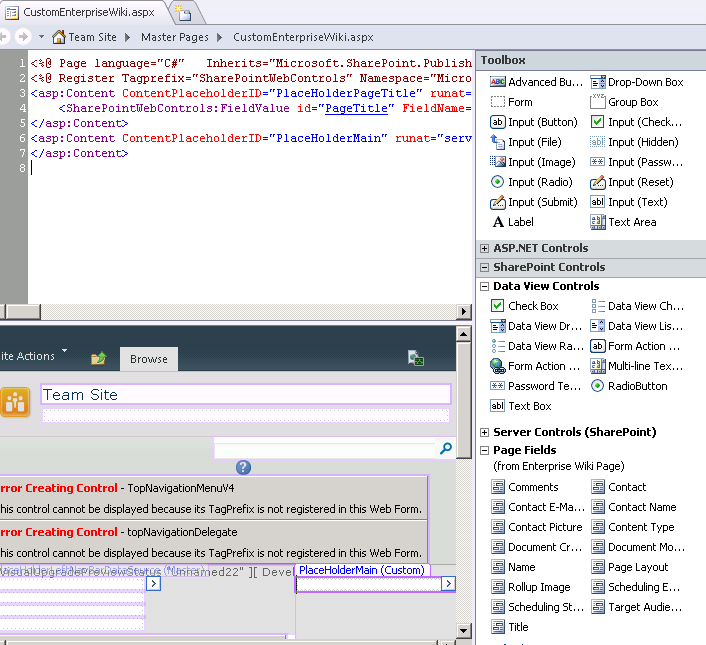Image resolution: width=706 pixels, height=645 pixels.
Task: Select the Browse ribbon tab
Action: click(149, 359)
